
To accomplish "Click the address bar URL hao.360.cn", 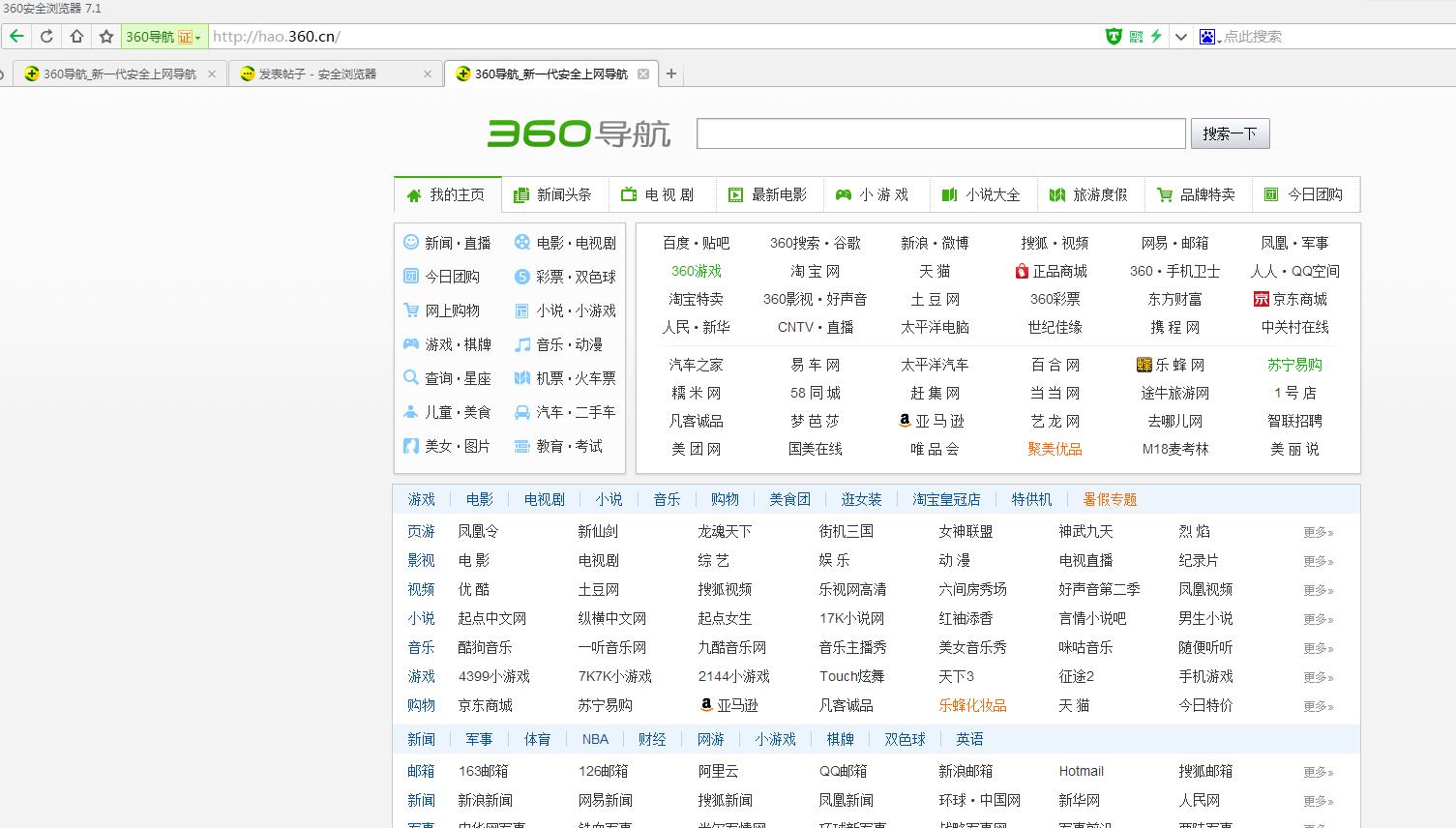I will point(276,37).
